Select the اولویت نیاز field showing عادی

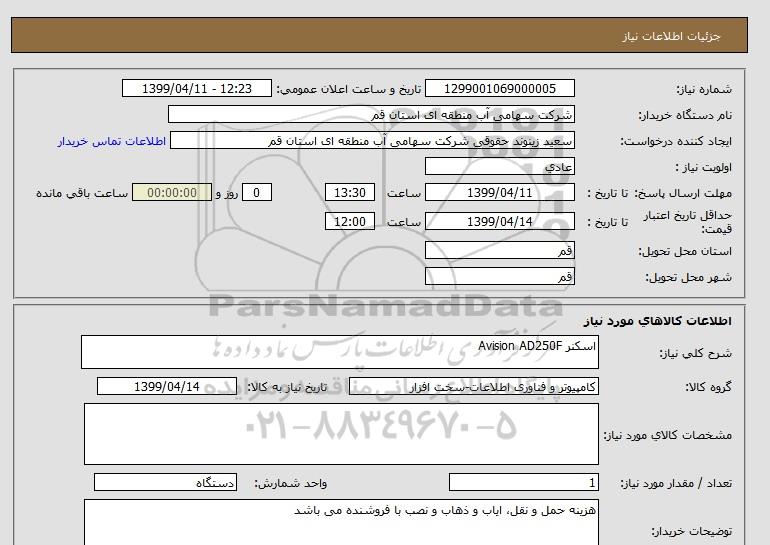click(499, 166)
